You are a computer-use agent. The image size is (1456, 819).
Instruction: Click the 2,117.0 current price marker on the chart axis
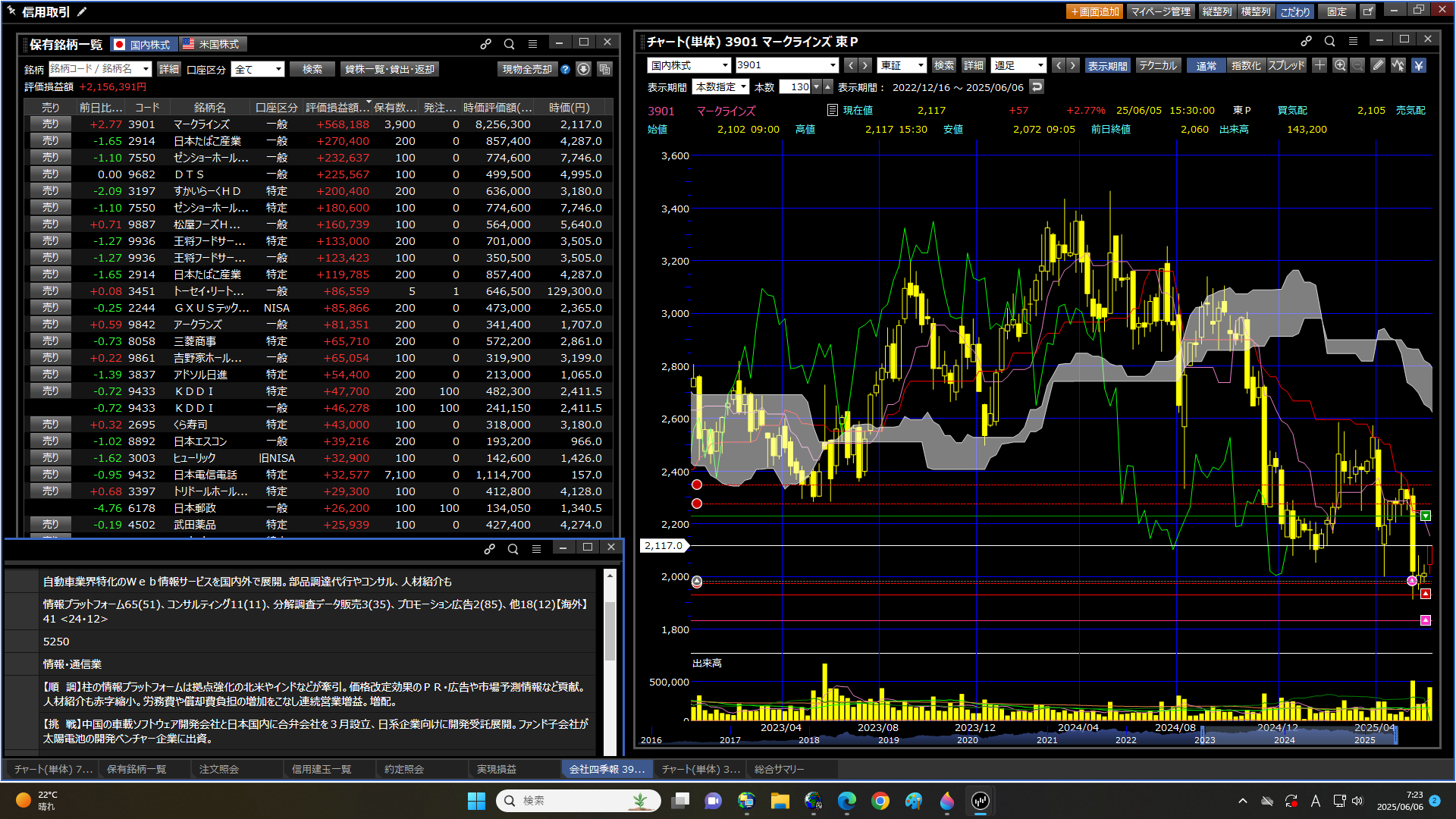coord(664,545)
